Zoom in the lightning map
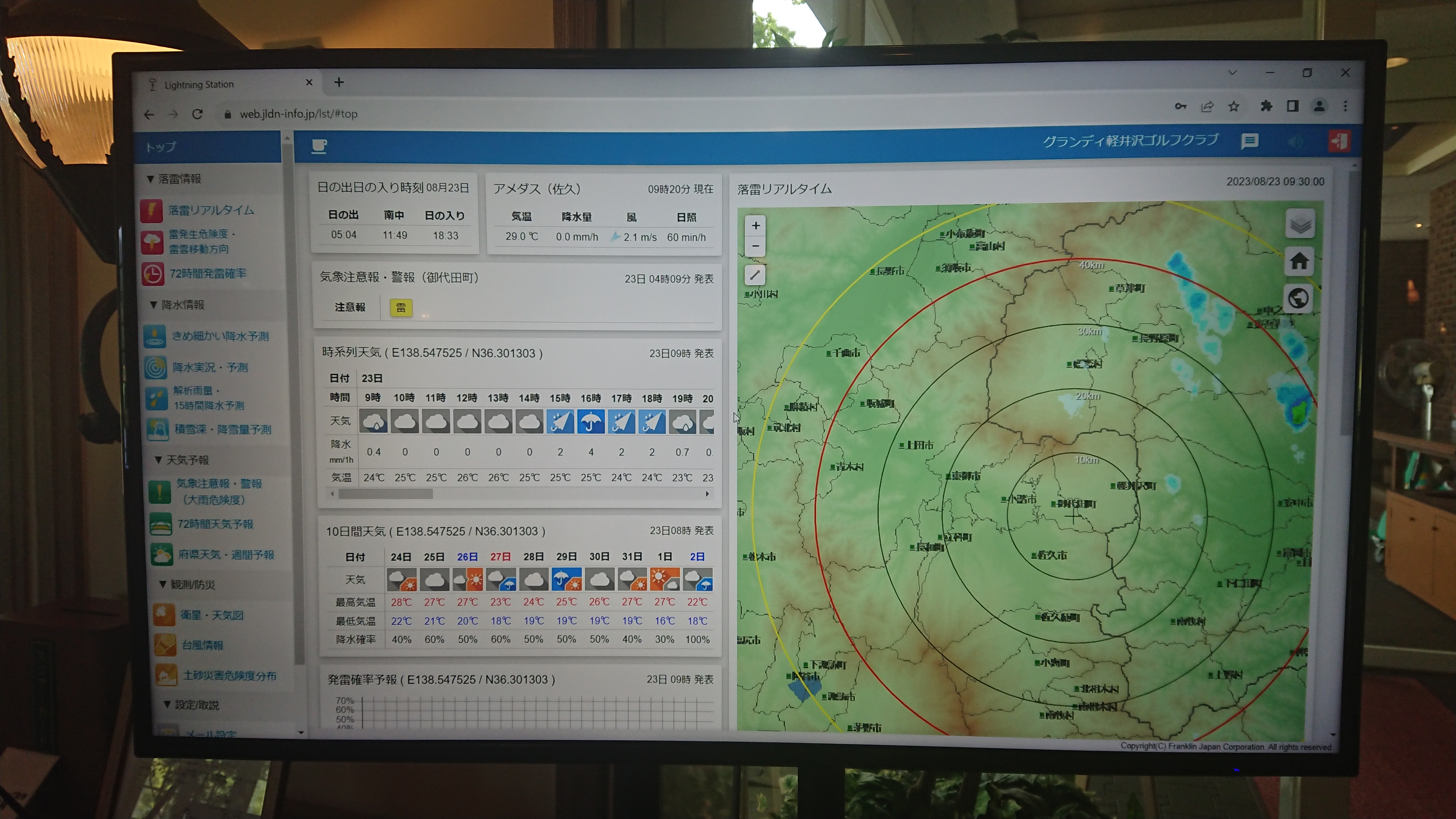Viewport: 1456px width, 819px height. [756, 226]
